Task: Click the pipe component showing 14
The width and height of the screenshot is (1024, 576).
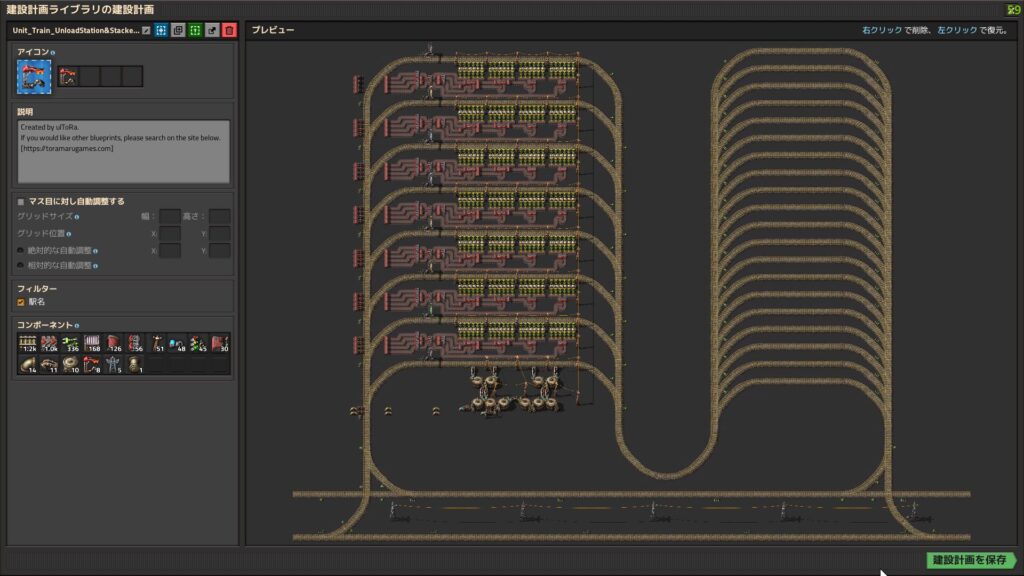Action: 27,364
